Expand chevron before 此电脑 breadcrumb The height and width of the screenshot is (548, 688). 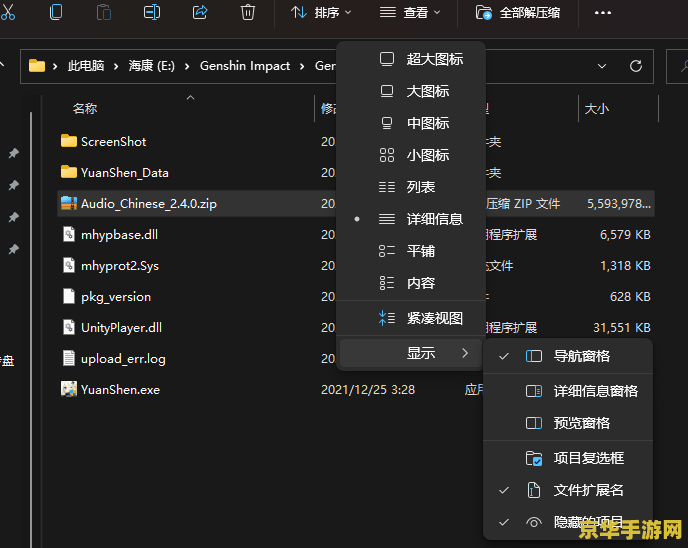[55, 66]
